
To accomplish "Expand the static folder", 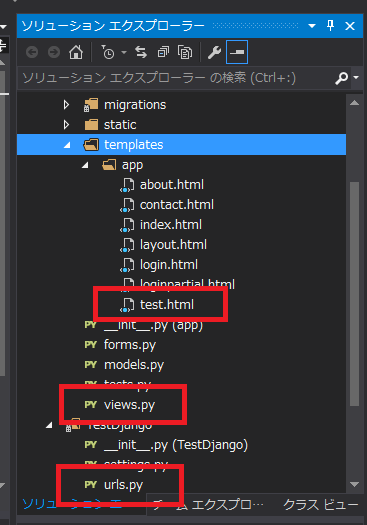I will pyautogui.click(x=66, y=125).
